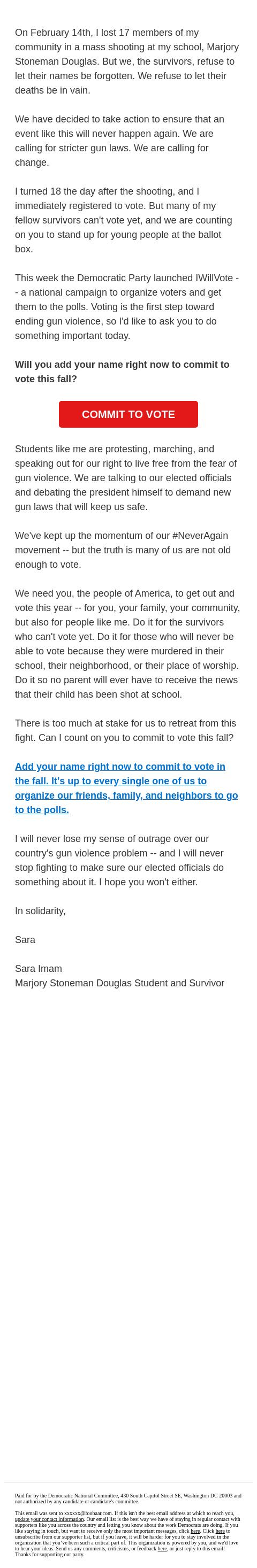The height and width of the screenshot is (1568, 257).
Task: Click the 'There is too much at stake' paragraph
Action: point(124,730)
